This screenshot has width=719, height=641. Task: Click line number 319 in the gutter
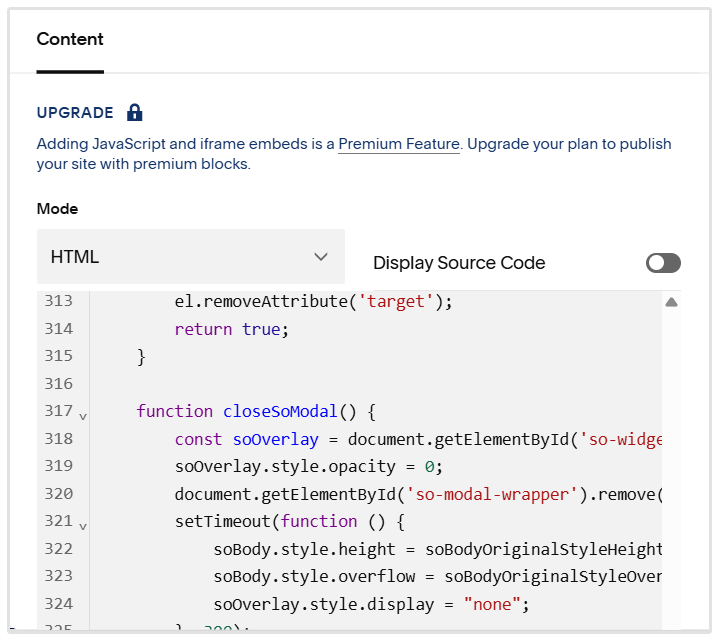tap(59, 466)
